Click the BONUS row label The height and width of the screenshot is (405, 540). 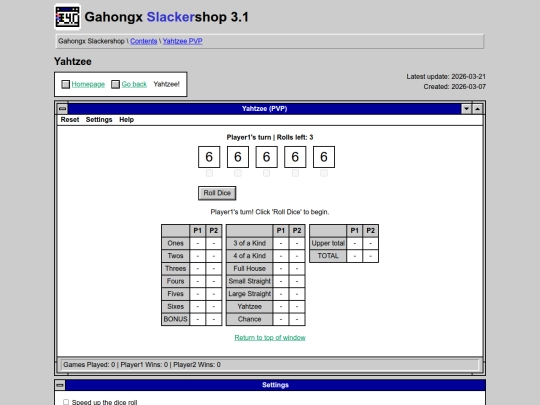pyautogui.click(x=176, y=319)
